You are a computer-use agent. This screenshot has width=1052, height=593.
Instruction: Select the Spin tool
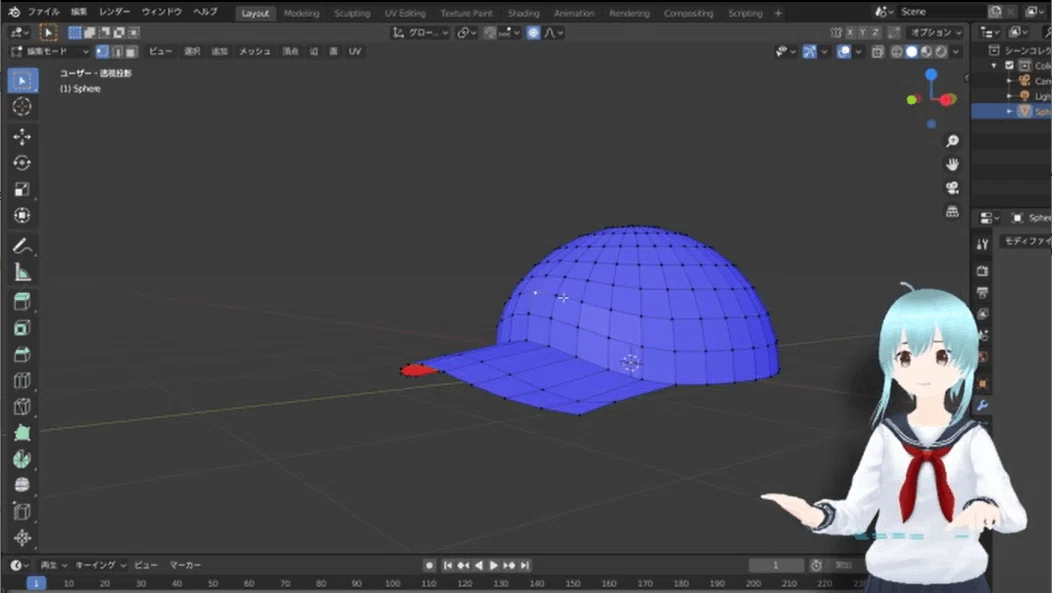22,459
